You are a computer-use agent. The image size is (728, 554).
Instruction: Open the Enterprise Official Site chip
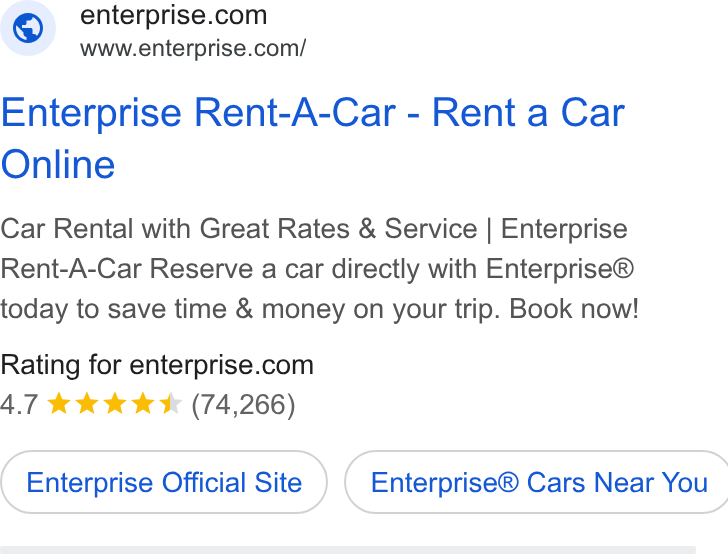tap(164, 482)
